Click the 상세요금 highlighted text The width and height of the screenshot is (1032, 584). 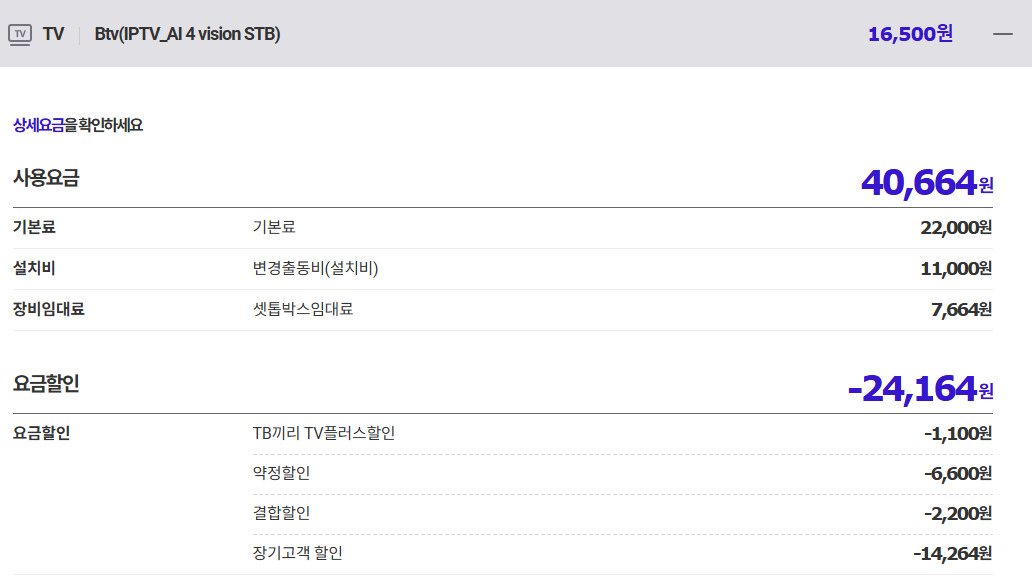coord(38,125)
